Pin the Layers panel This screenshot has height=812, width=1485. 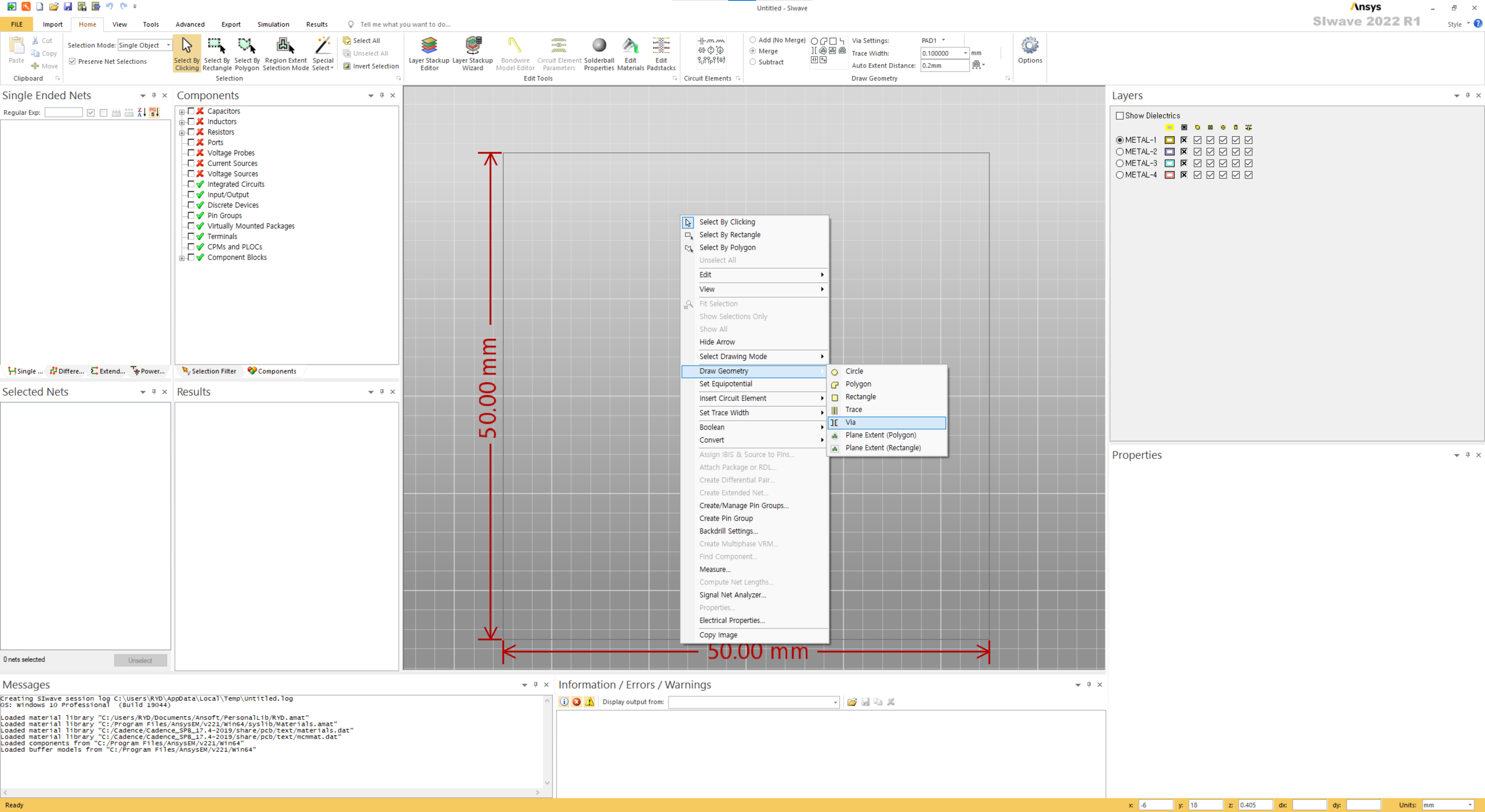tap(1467, 95)
